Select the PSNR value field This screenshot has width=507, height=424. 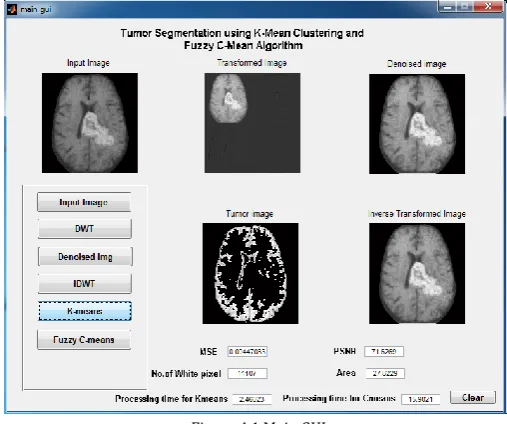(384, 351)
